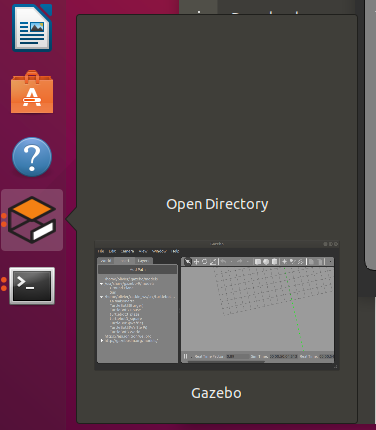376x430 pixels.
Task: Select the Gazebo window preview thumbnail
Action: tap(217, 305)
